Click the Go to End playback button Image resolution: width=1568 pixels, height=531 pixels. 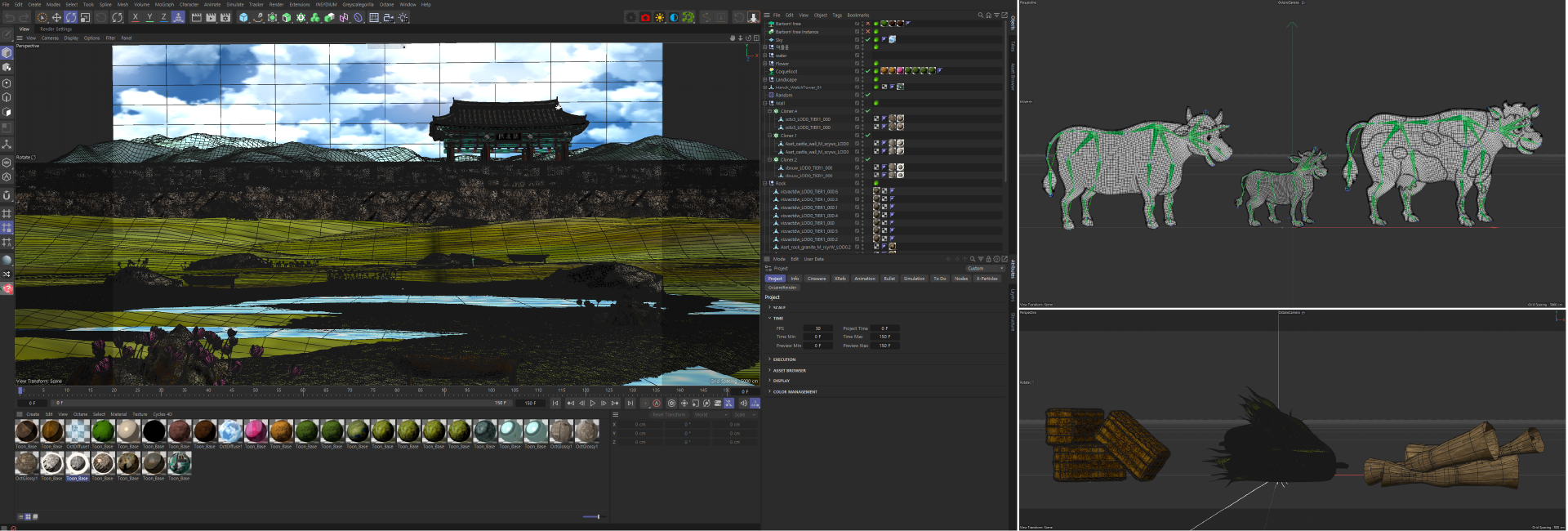pyautogui.click(x=630, y=403)
